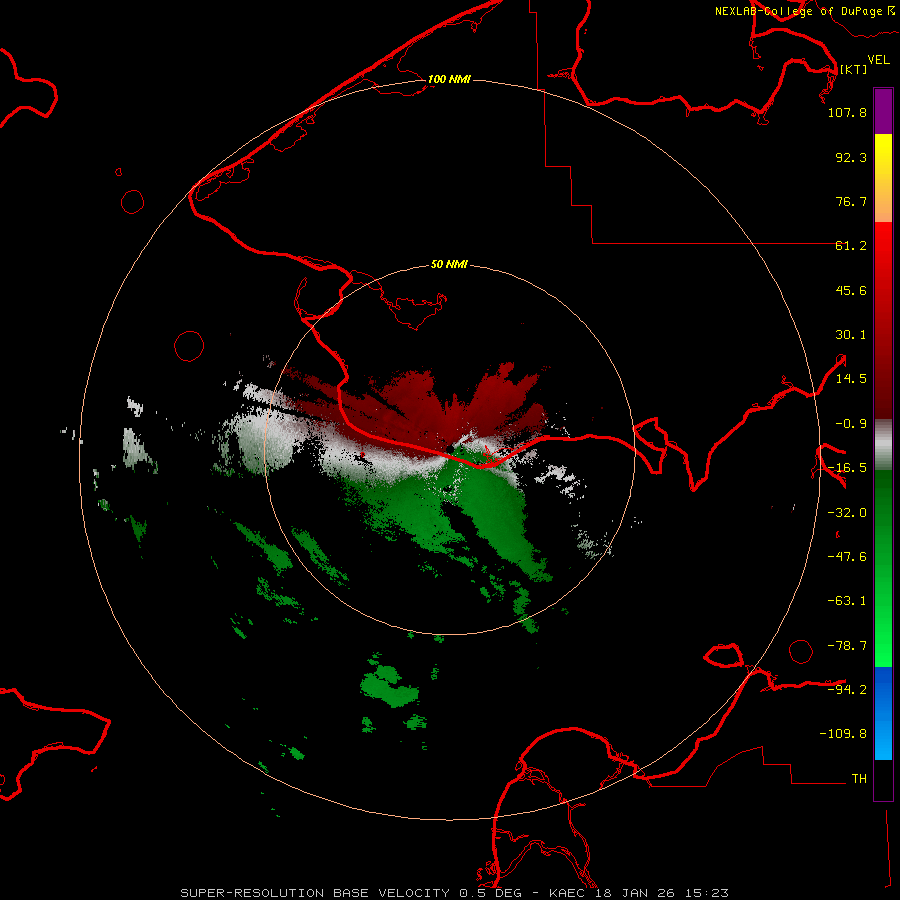This screenshot has height=900, width=900.
Task: Click the -63.1 legend value
Action: click(x=847, y=601)
